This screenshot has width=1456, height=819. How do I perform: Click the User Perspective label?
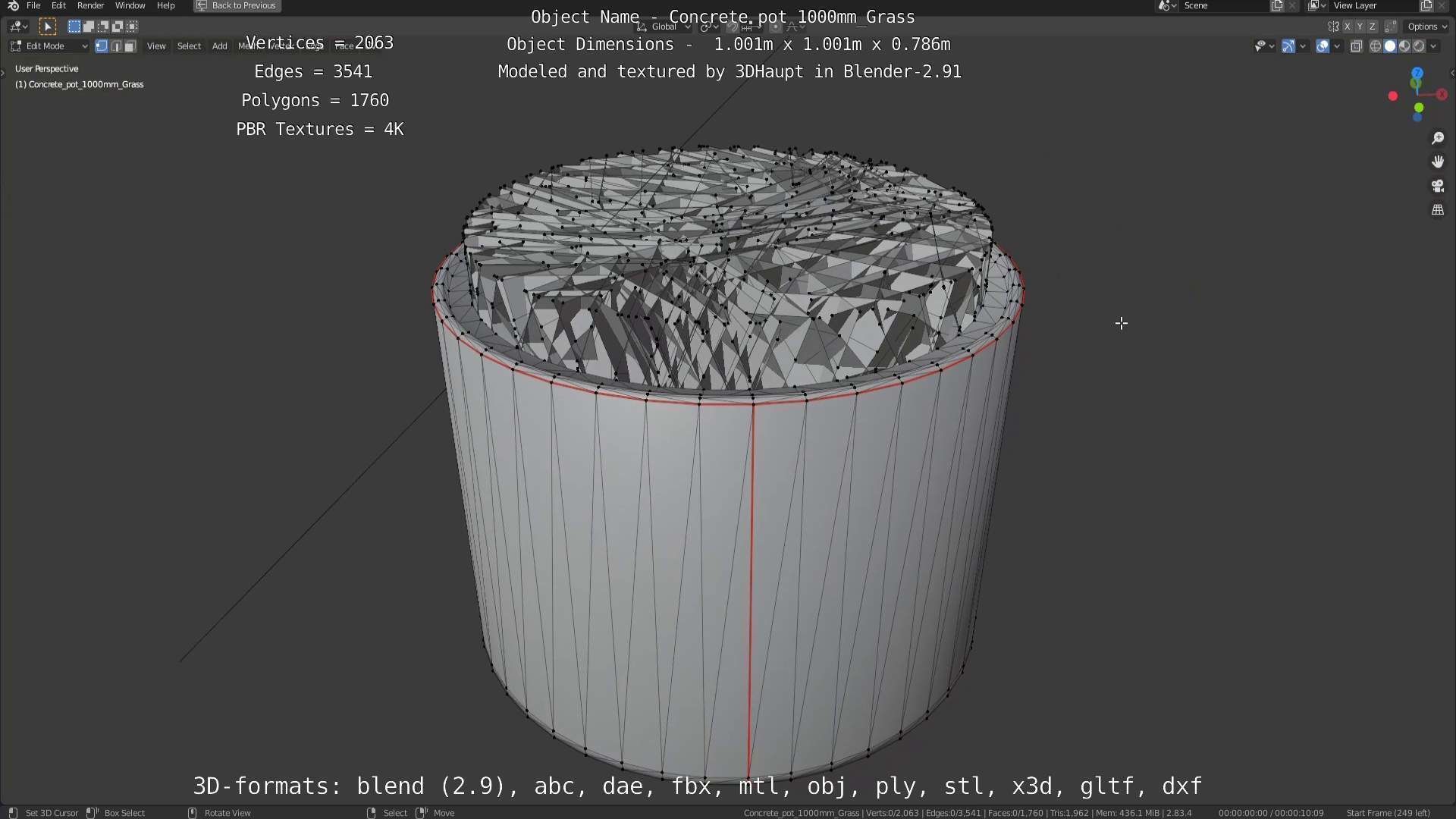(x=47, y=68)
